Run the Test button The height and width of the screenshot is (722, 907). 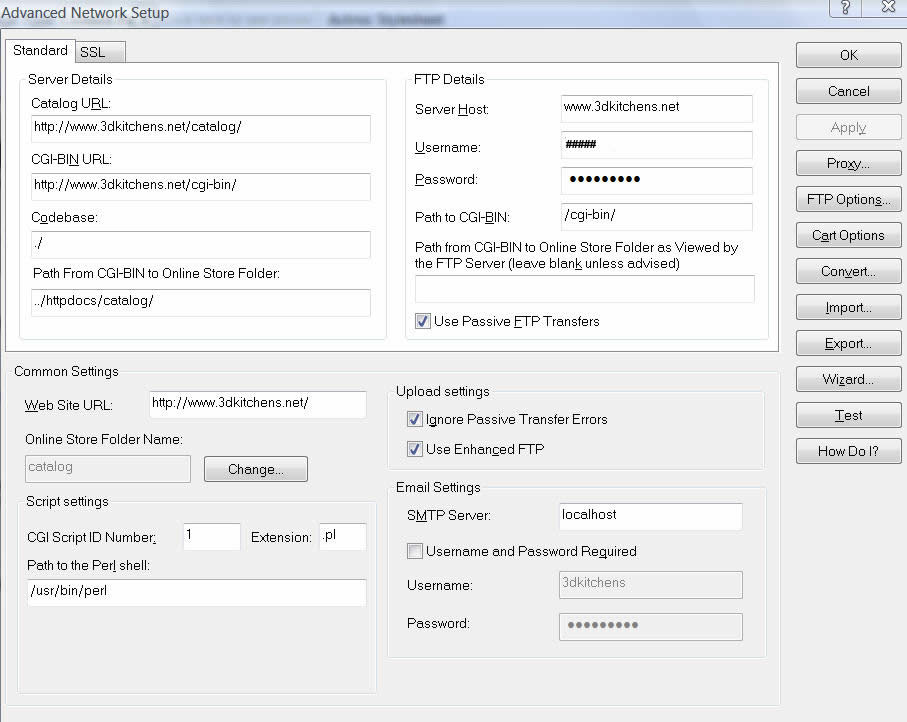pyautogui.click(x=848, y=415)
